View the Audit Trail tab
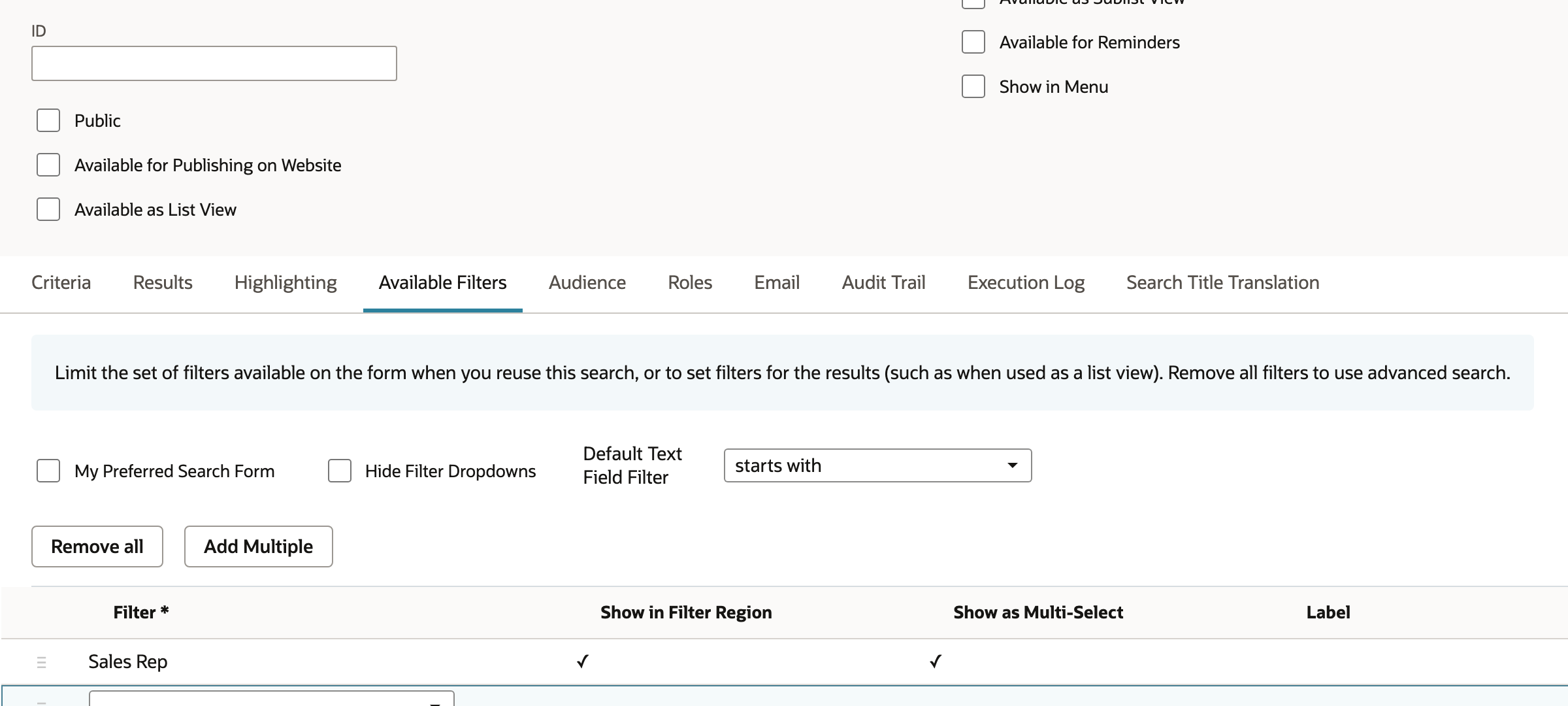 coord(883,282)
